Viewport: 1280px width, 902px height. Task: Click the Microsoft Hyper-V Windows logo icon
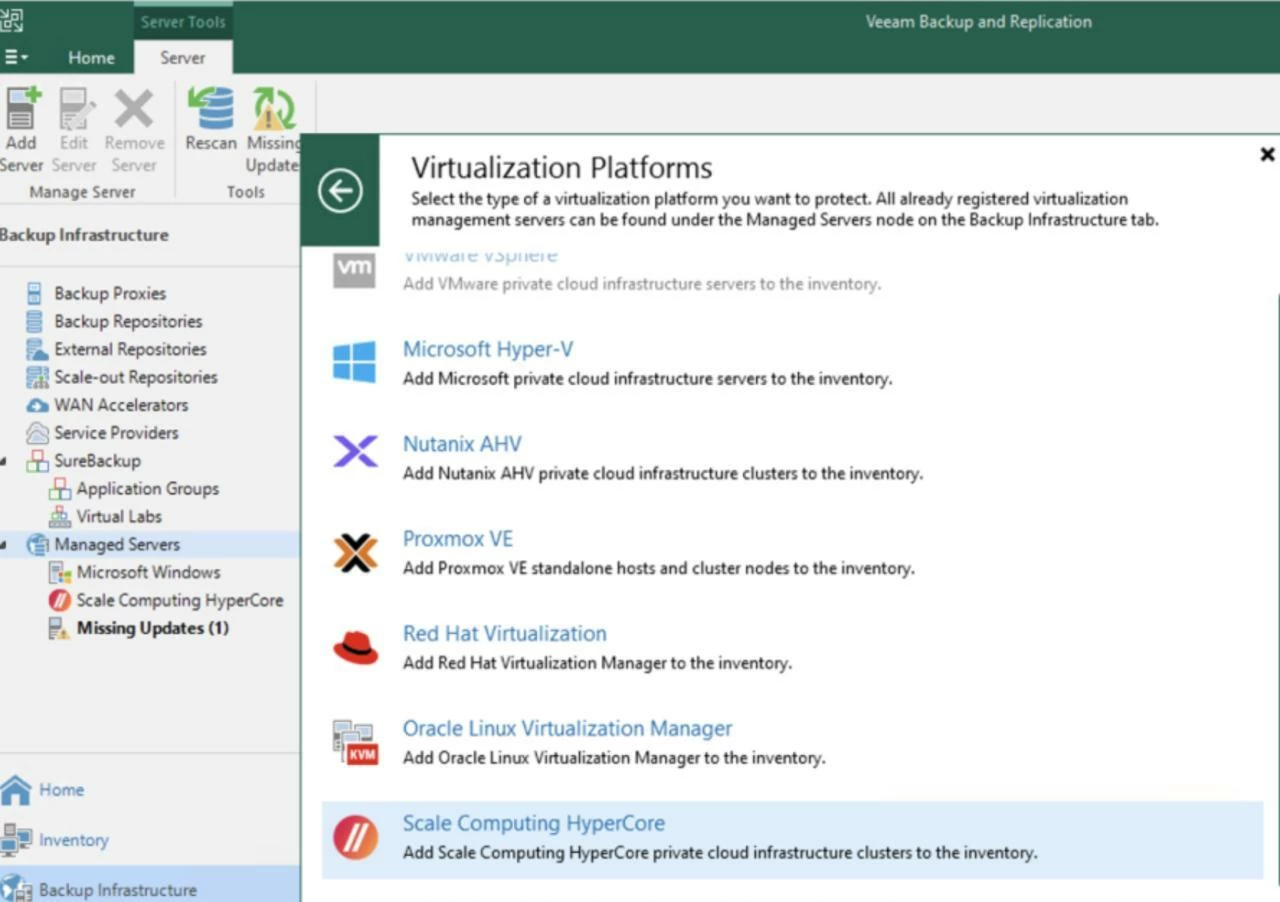[355, 362]
